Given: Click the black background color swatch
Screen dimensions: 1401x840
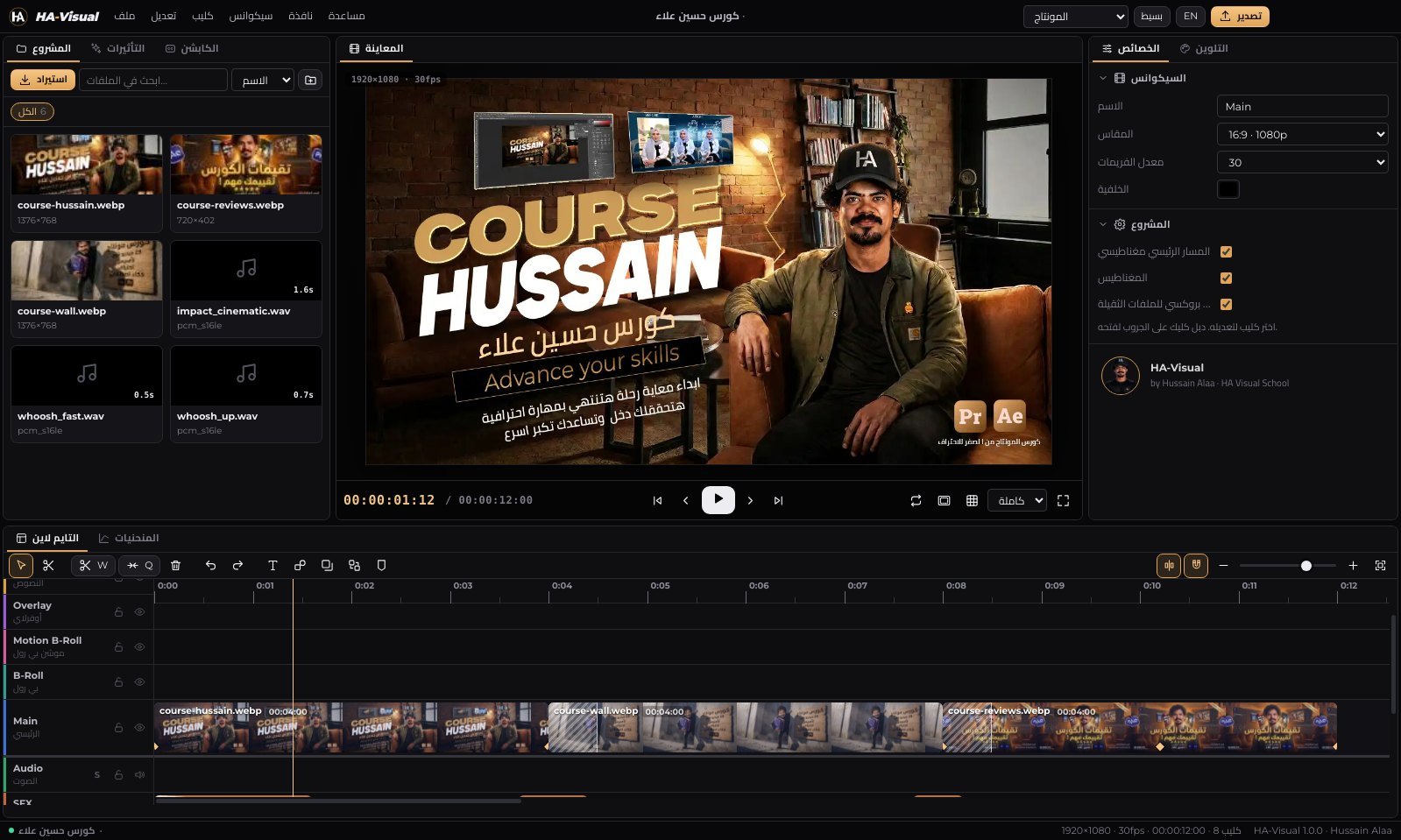Looking at the screenshot, I should click(1228, 189).
